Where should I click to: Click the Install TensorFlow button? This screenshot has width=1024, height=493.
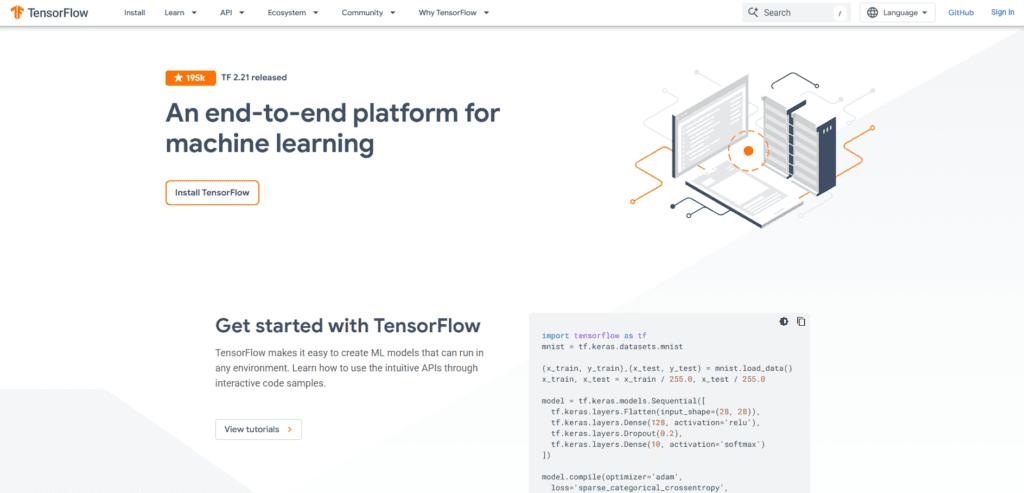pyautogui.click(x=212, y=193)
